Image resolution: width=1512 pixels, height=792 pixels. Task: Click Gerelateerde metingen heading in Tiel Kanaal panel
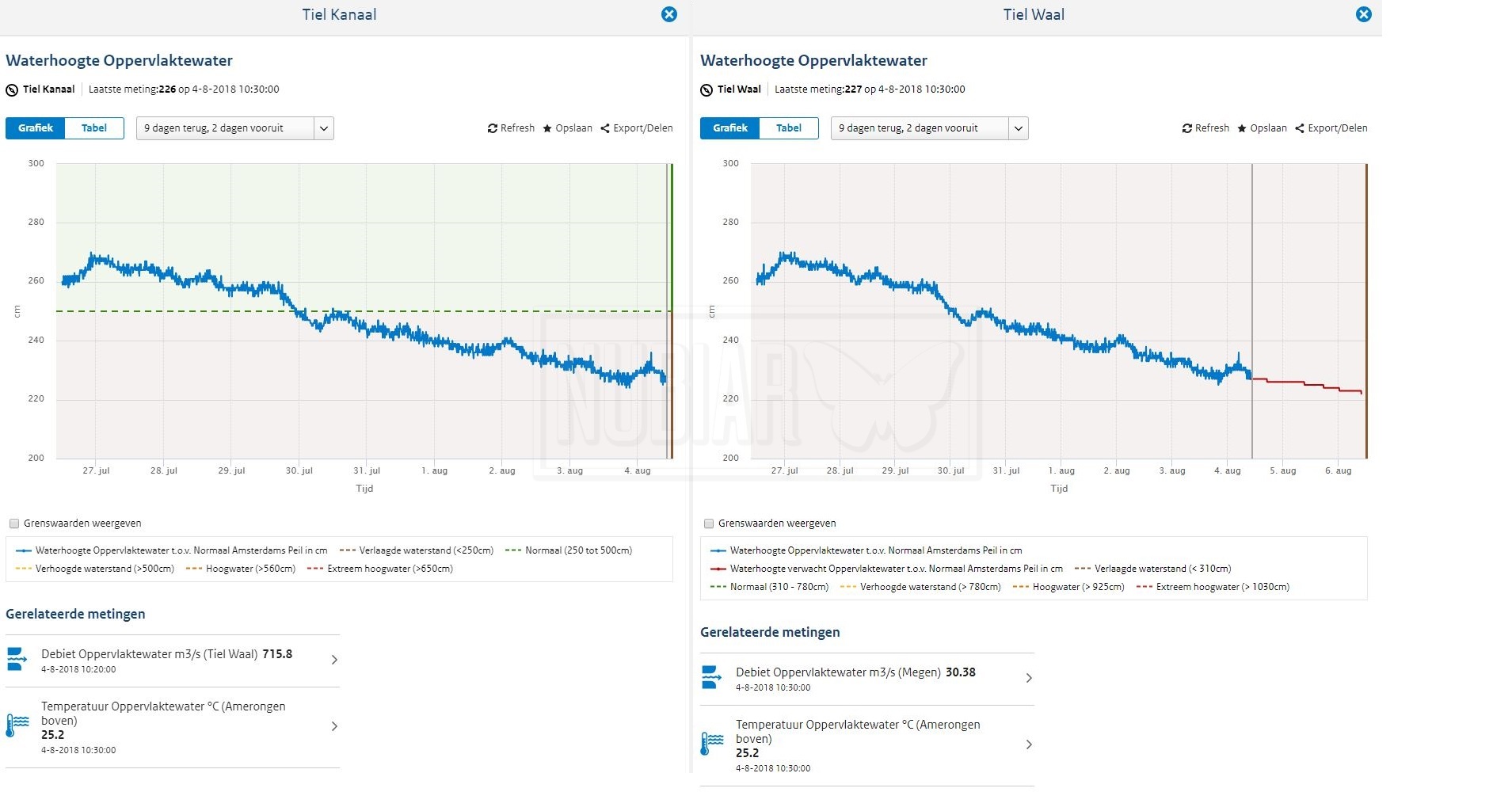point(75,614)
